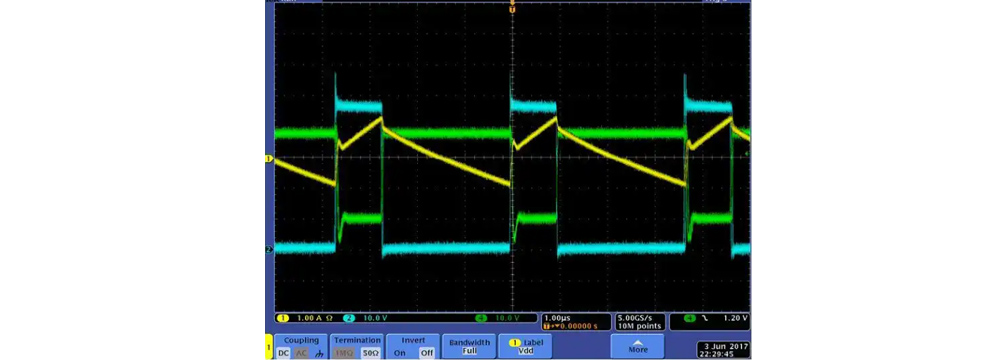
Task: Set coupling to AC
Action: 300,353
